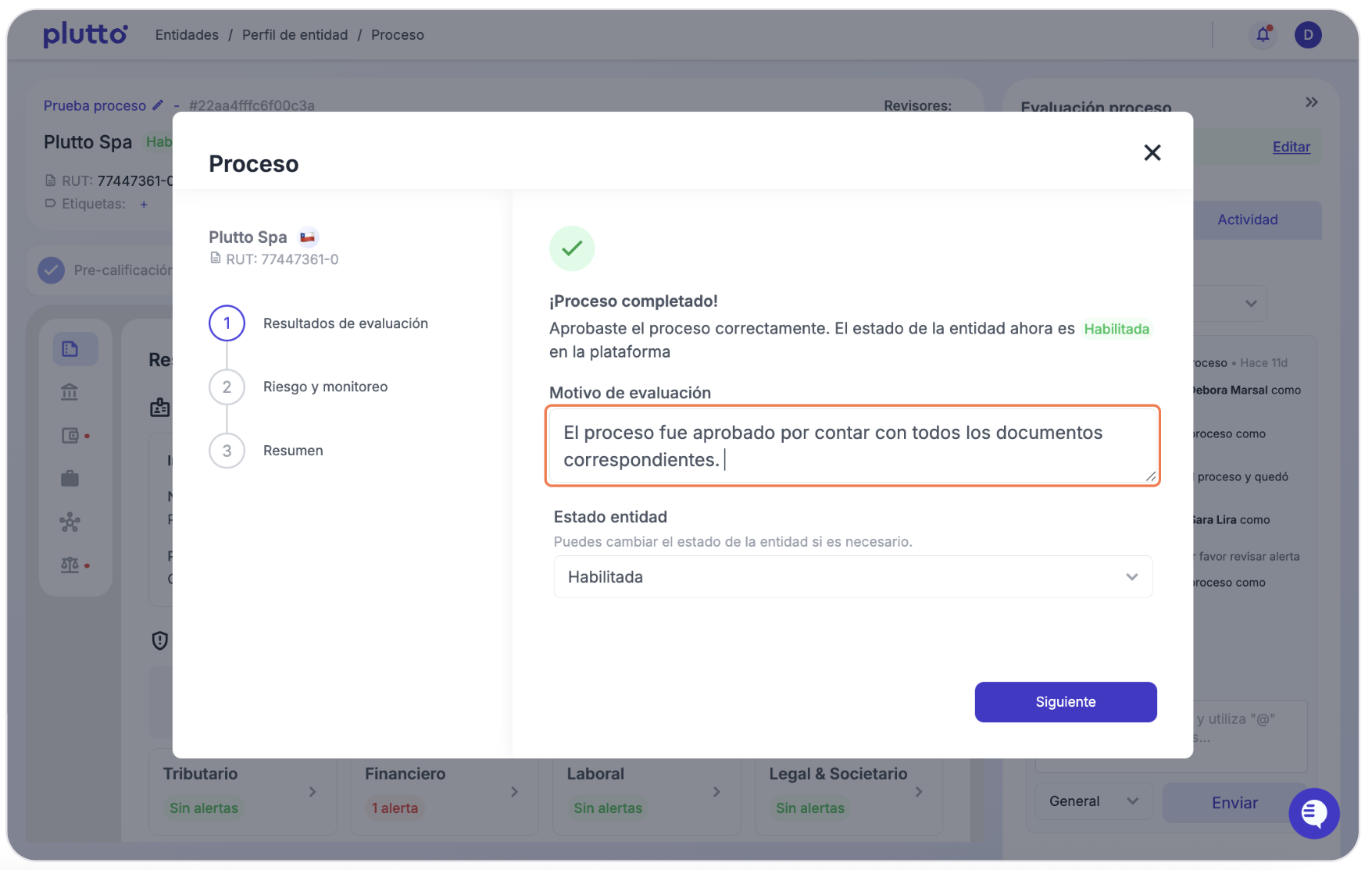Click the Pre-calificación check icon
The height and width of the screenshot is (870, 1372).
click(52, 270)
